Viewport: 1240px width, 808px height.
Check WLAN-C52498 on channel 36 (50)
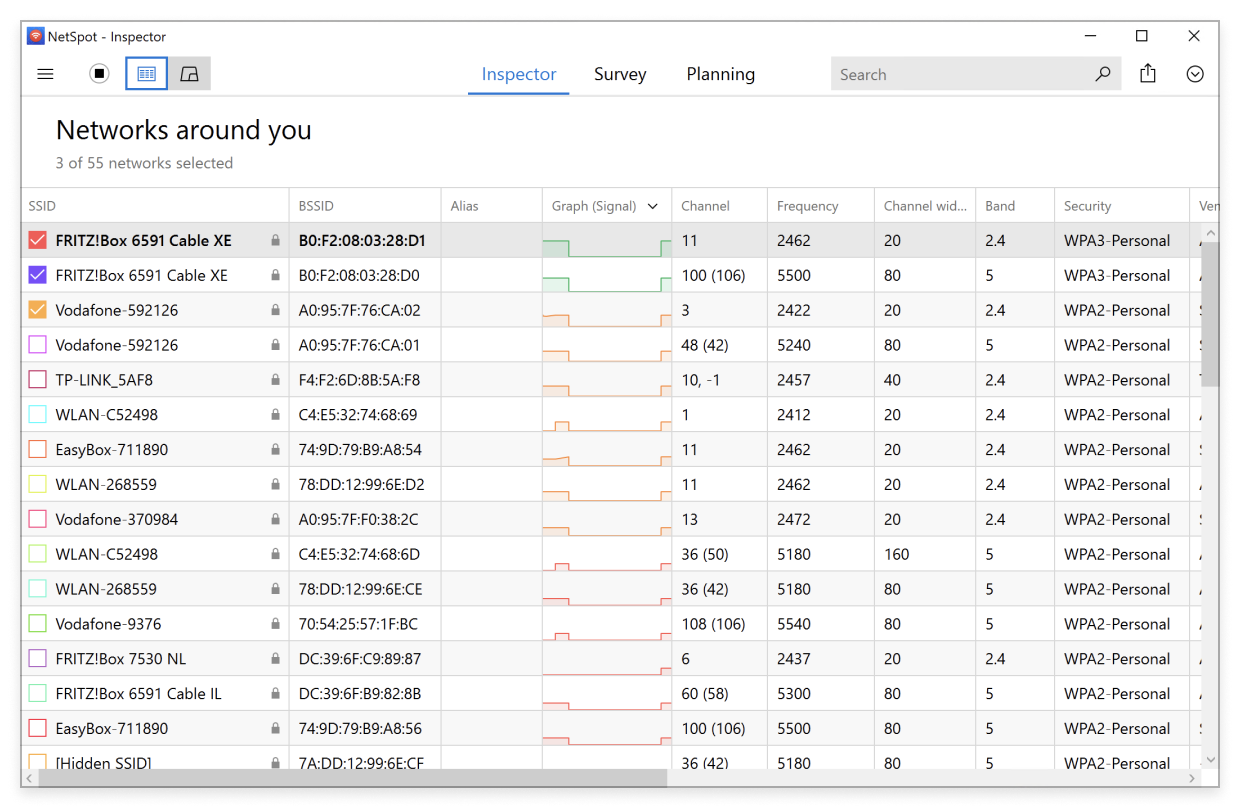38,554
